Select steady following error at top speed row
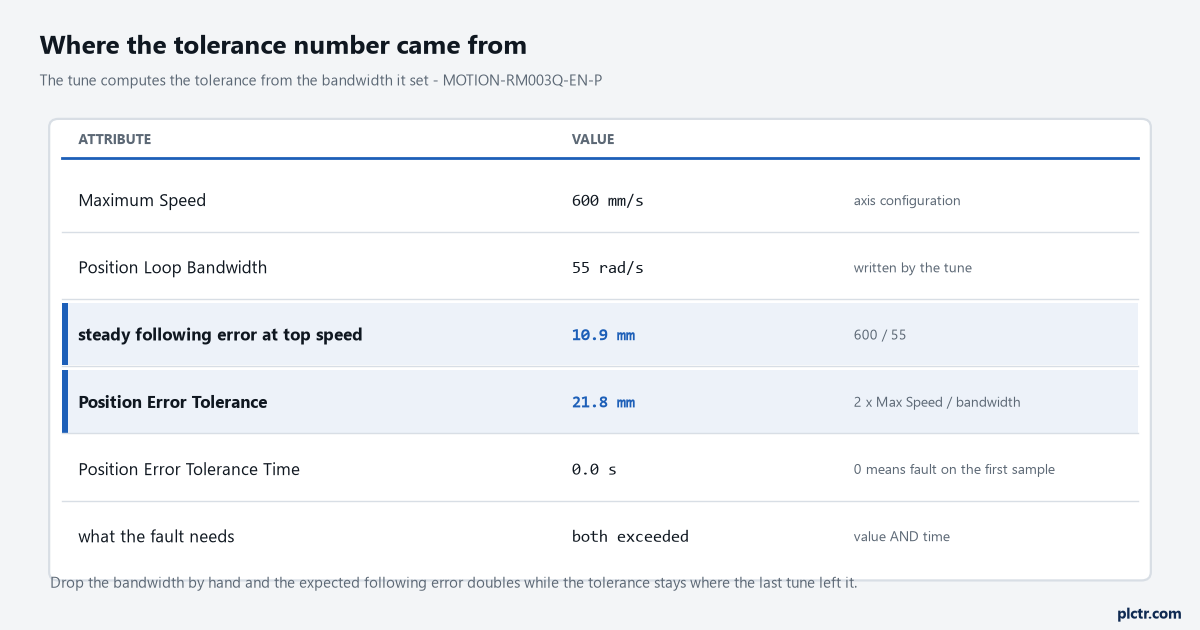The width and height of the screenshot is (1200, 630). [600, 335]
